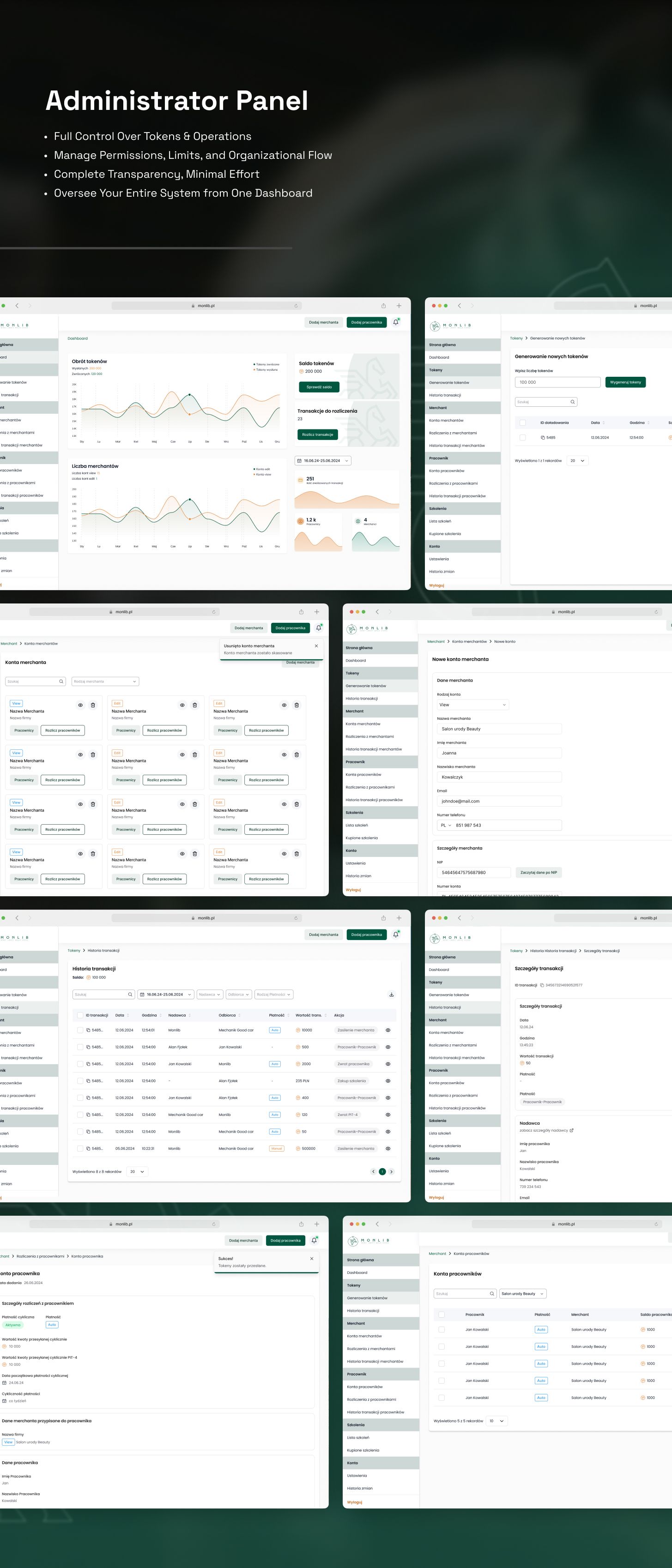
Task: Check the Zwrot PIT-4 row checkbox
Action: click(x=80, y=1115)
